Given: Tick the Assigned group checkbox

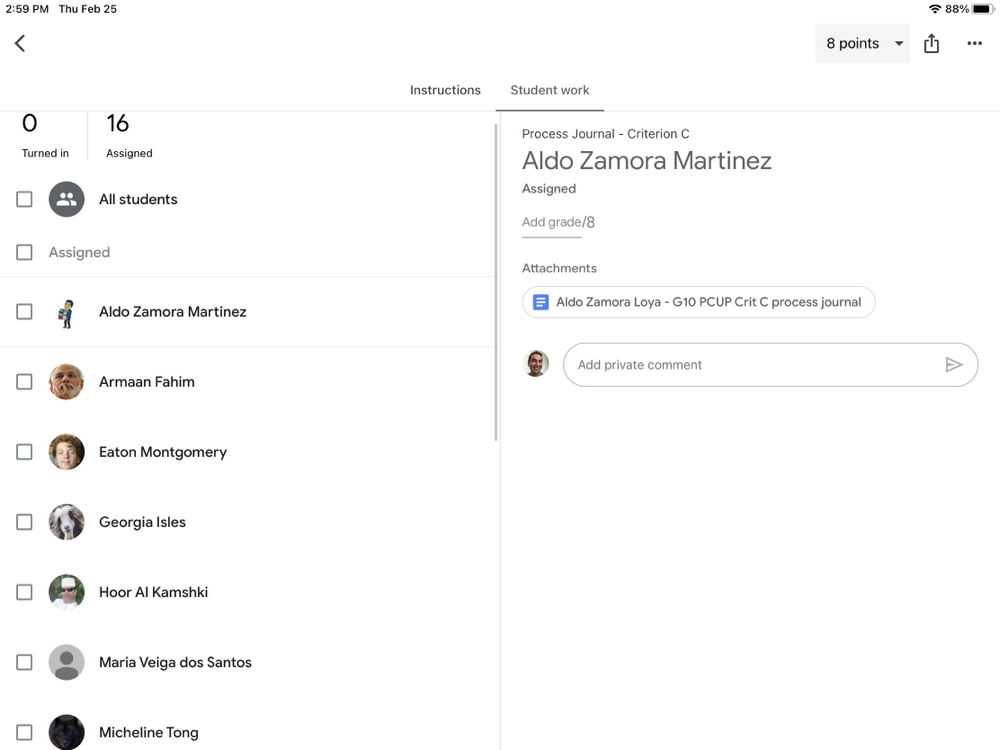Looking at the screenshot, I should coord(24,253).
